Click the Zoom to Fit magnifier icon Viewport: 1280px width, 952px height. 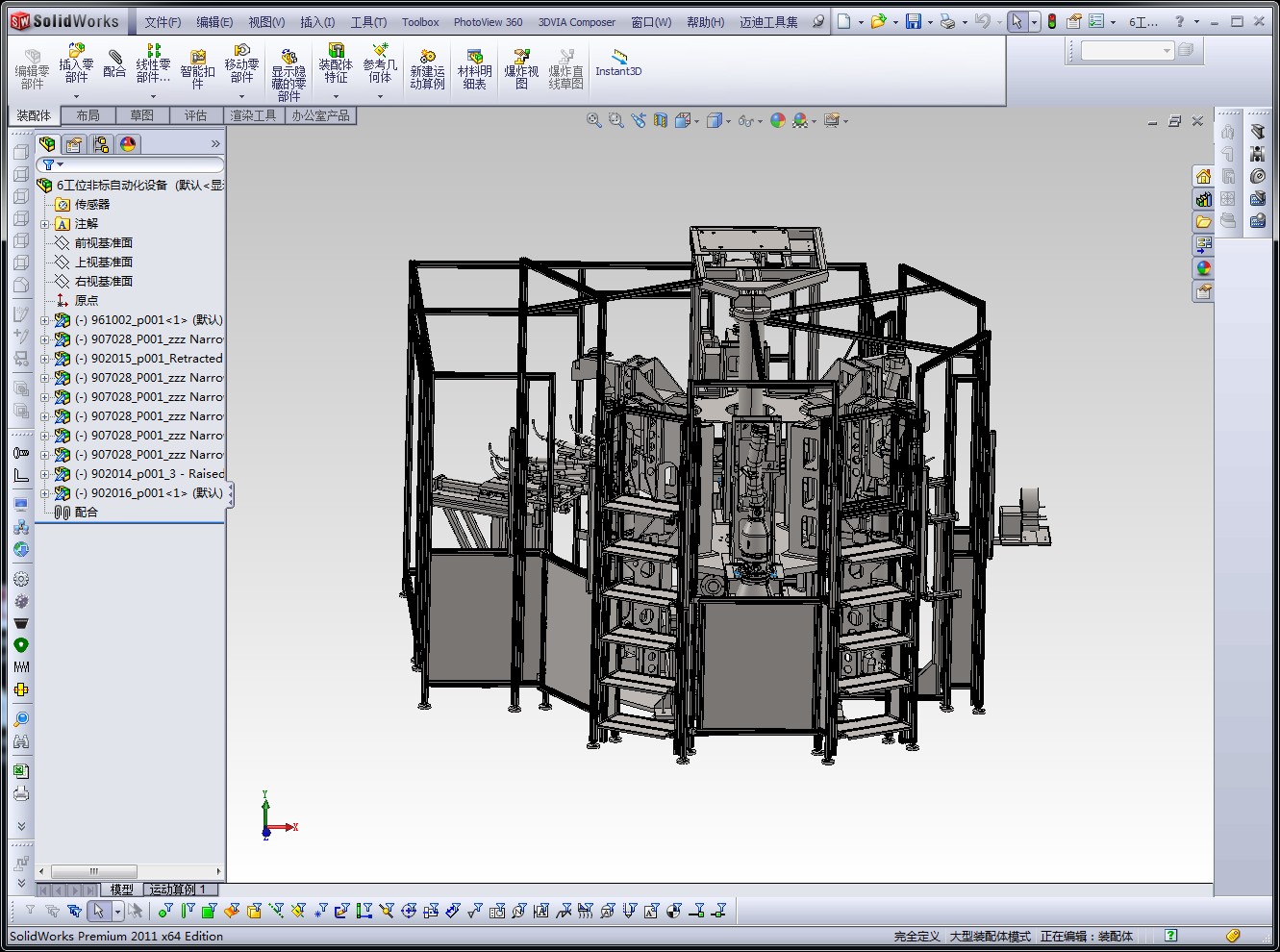(x=594, y=120)
